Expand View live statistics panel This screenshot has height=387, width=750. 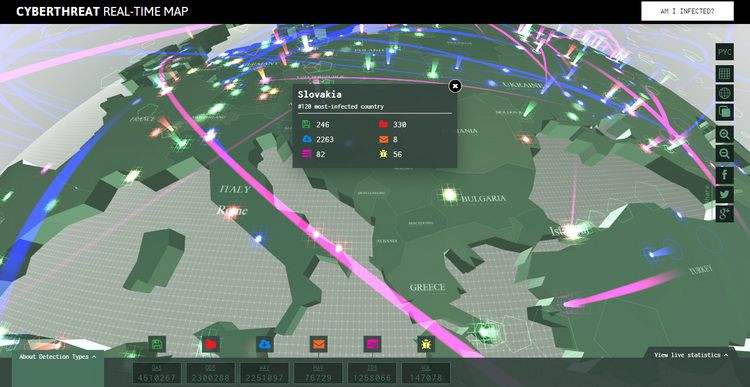[691, 355]
